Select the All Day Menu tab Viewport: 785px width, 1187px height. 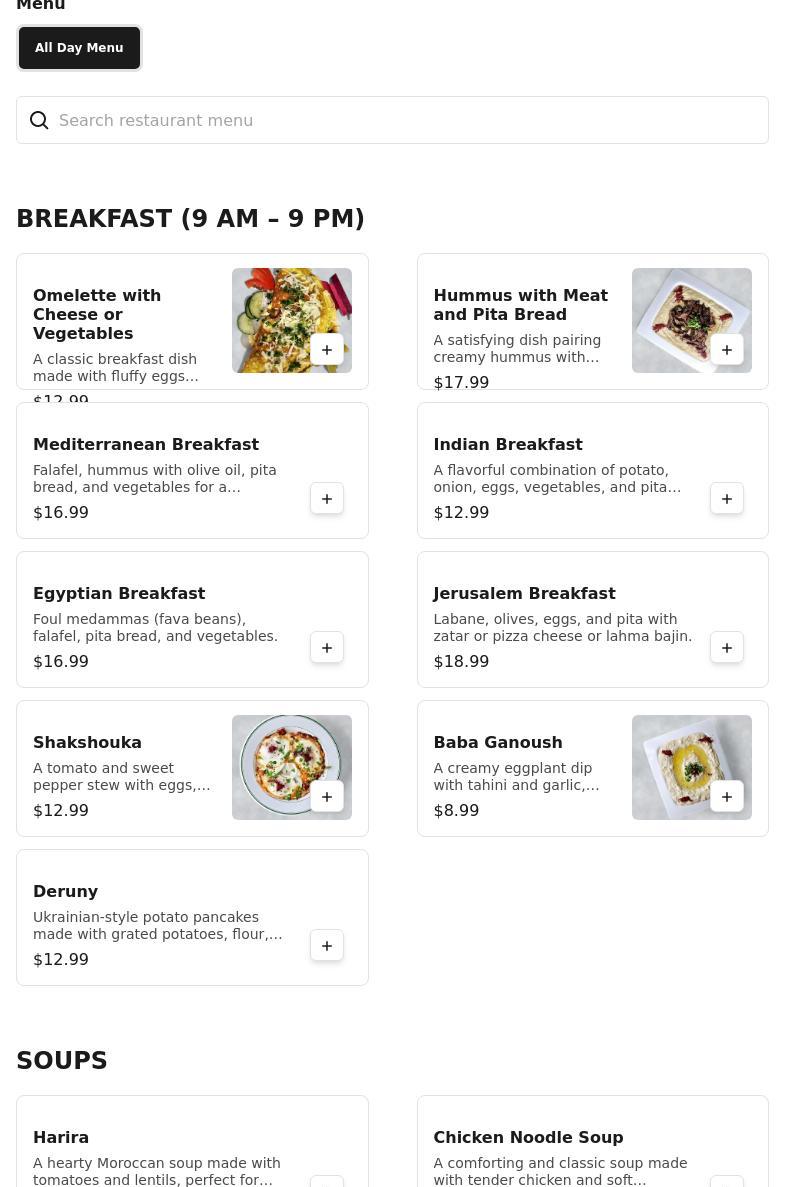79,48
